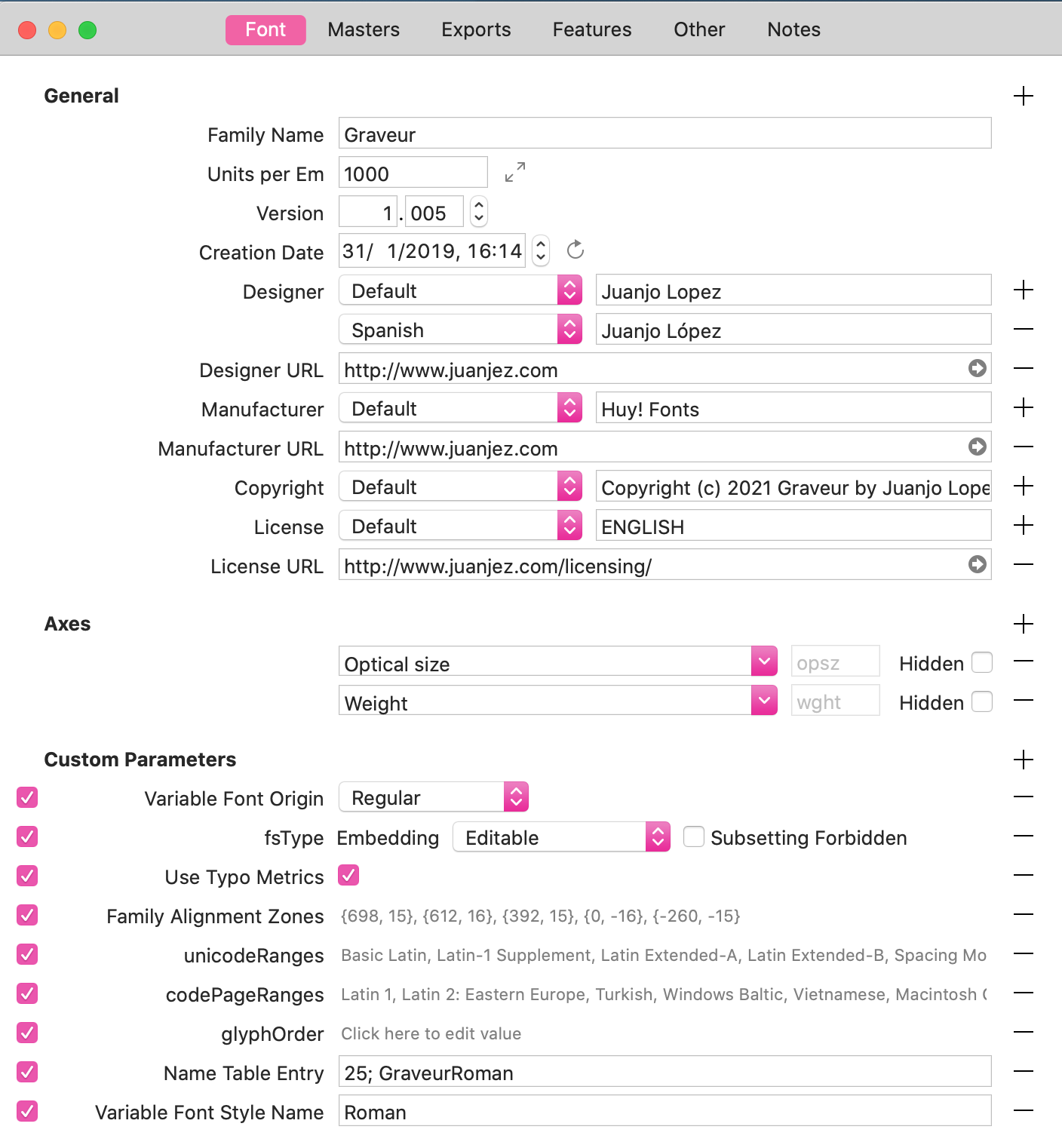Image resolution: width=1062 pixels, height=1148 pixels.
Task: Switch to the Masters tab
Action: click(x=364, y=29)
